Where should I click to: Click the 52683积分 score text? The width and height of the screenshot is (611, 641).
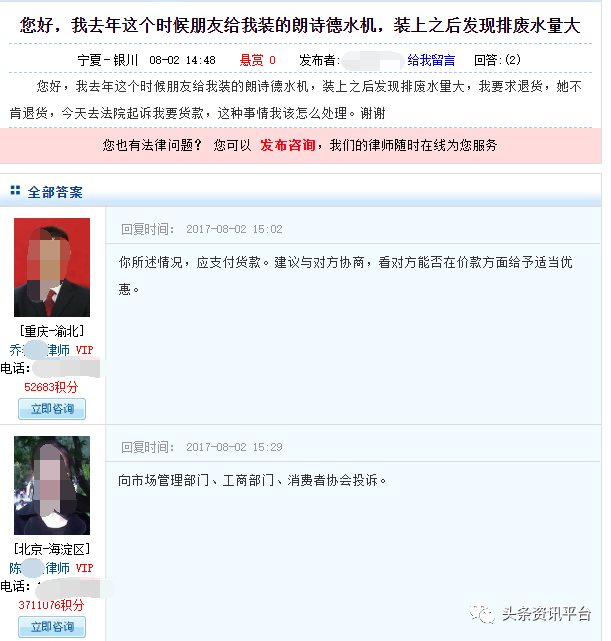coord(51,387)
